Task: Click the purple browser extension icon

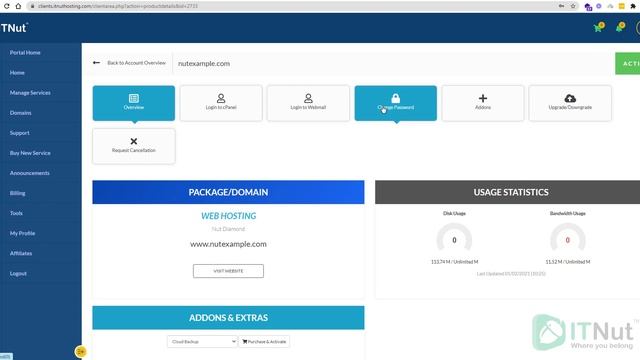Action: pos(588,7)
